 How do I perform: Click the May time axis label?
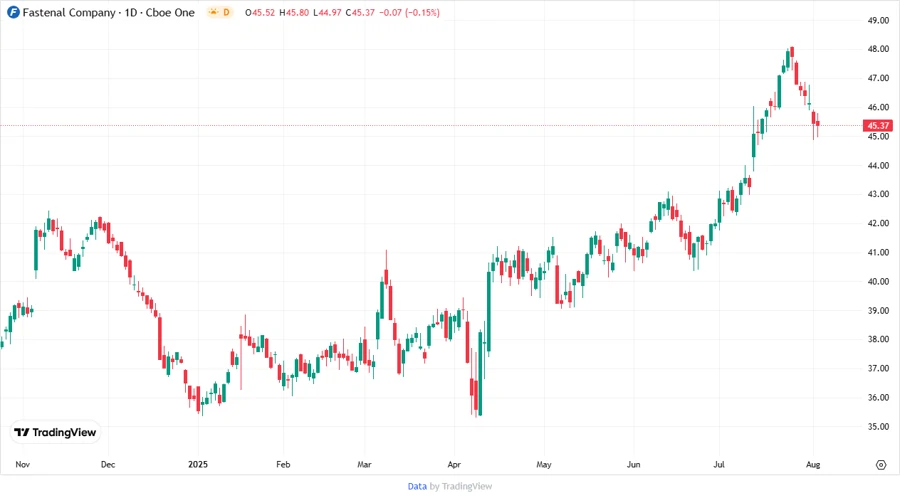tap(544, 464)
